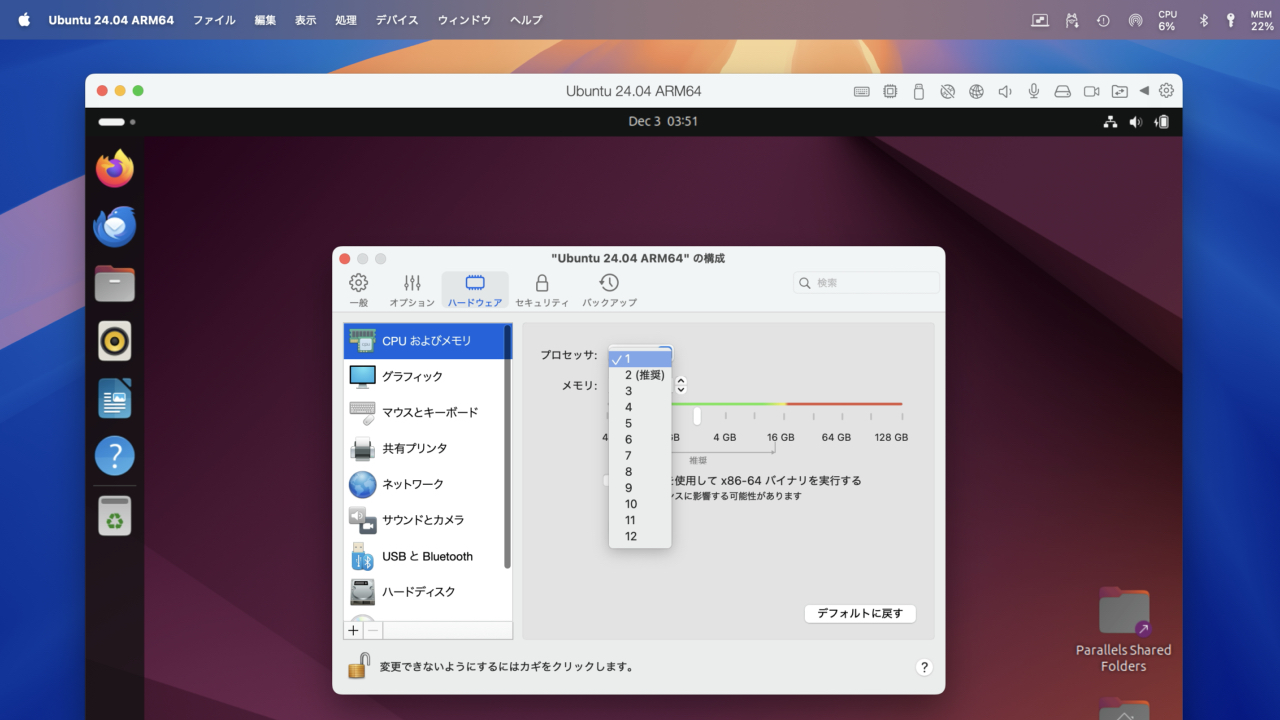The width and height of the screenshot is (1280, 720).
Task: Switch to 一般 (General) tab
Action: [358, 290]
